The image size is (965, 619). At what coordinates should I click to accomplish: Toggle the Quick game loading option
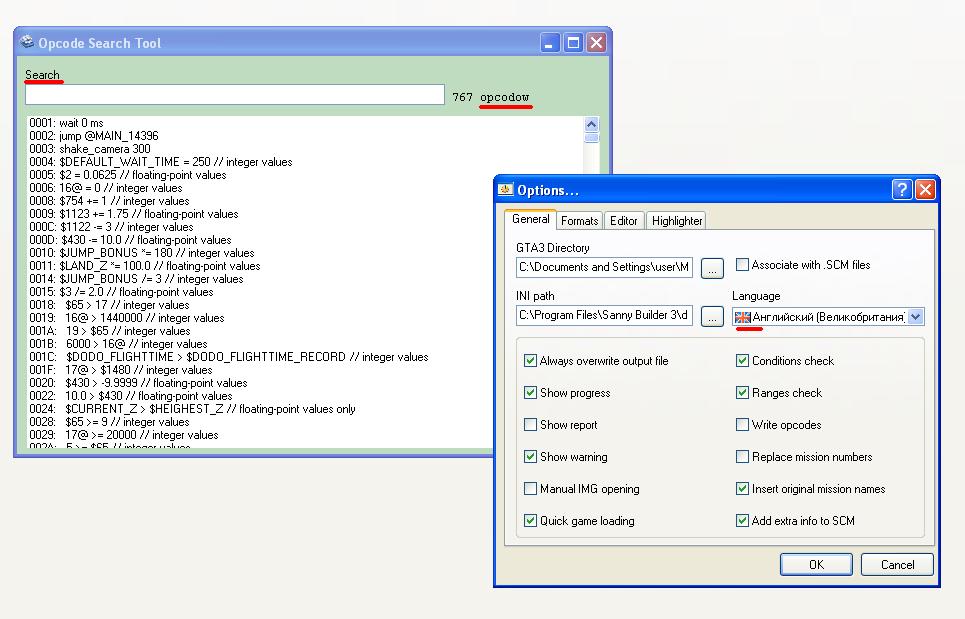tap(531, 521)
